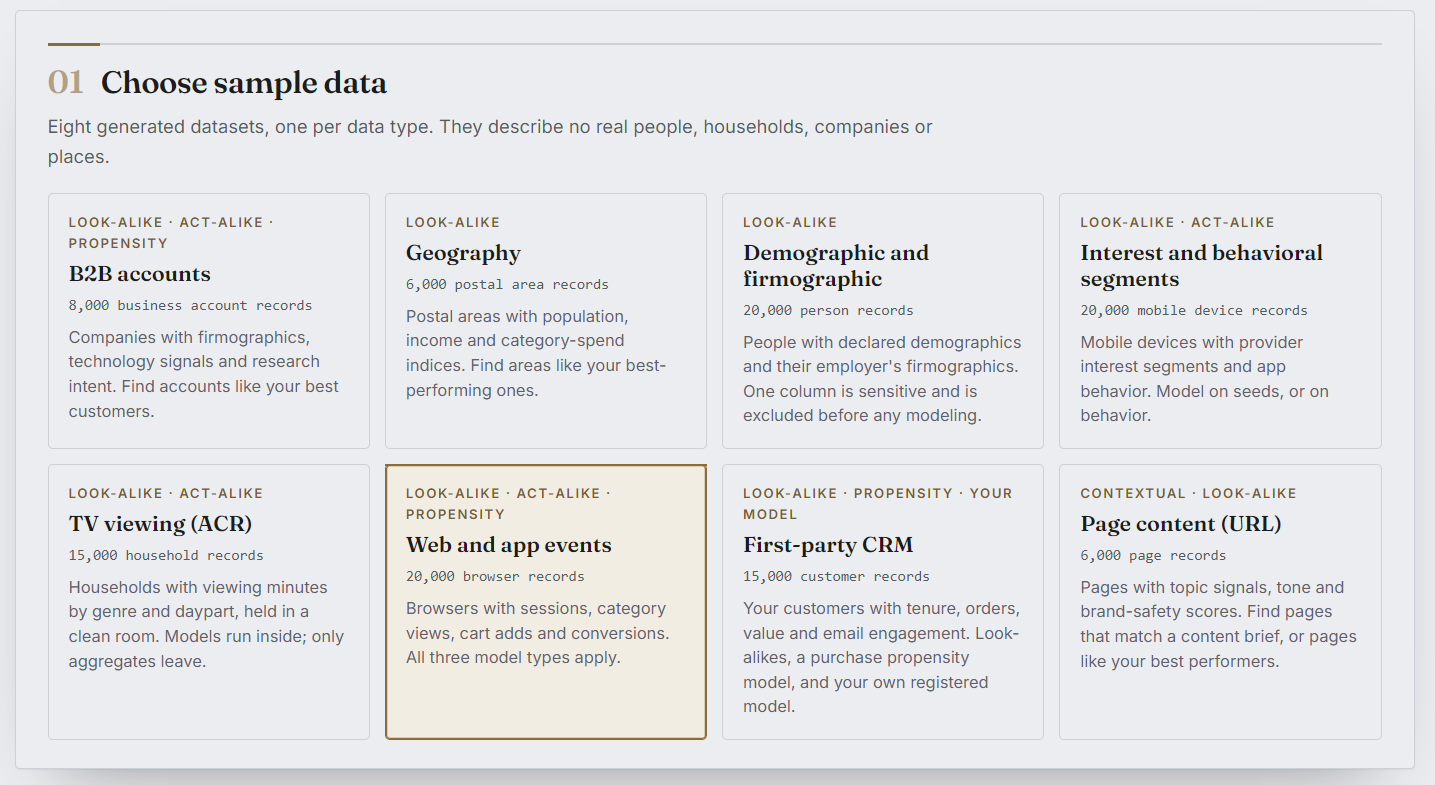The image size is (1435, 785).
Task: Click the "Mobile devices with provider interest segments" description
Action: pos(1205,379)
